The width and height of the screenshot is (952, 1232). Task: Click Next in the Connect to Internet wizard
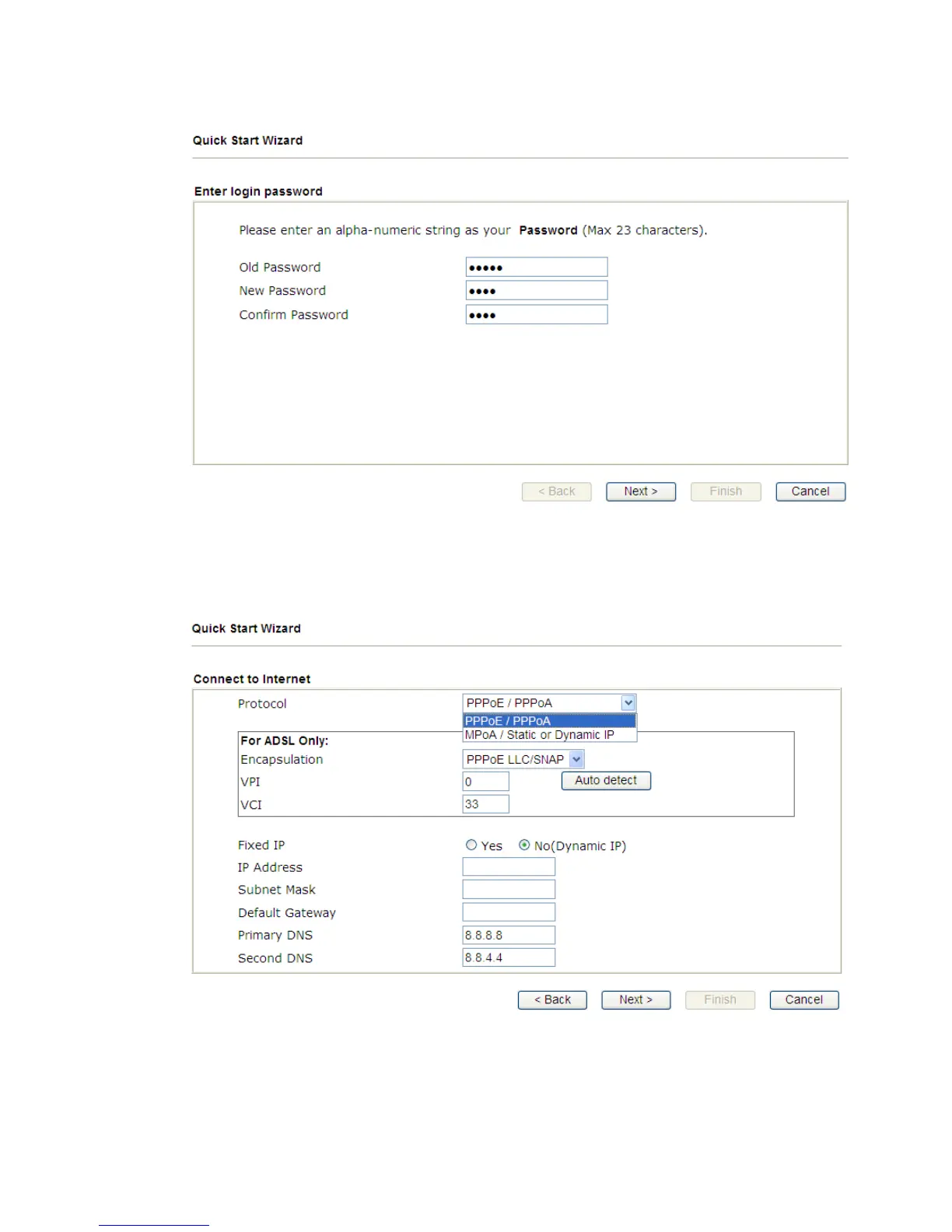point(636,1000)
